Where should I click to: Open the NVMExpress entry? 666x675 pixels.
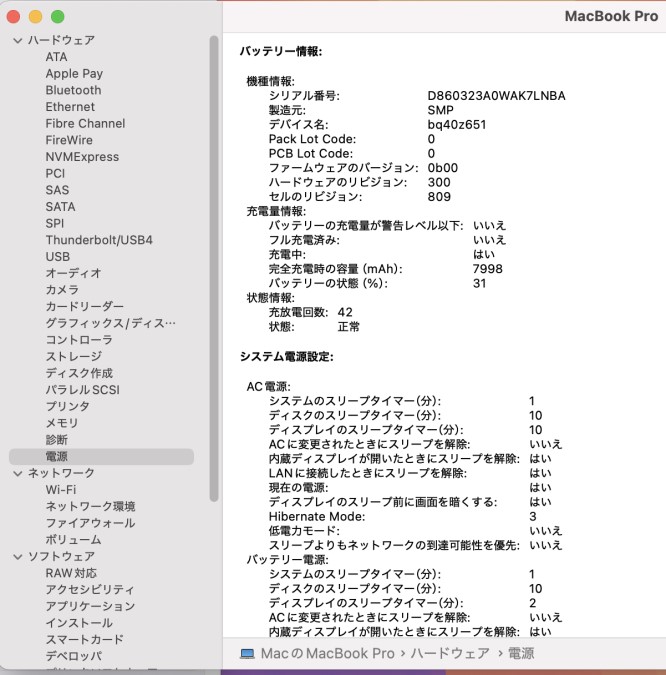(x=82, y=157)
